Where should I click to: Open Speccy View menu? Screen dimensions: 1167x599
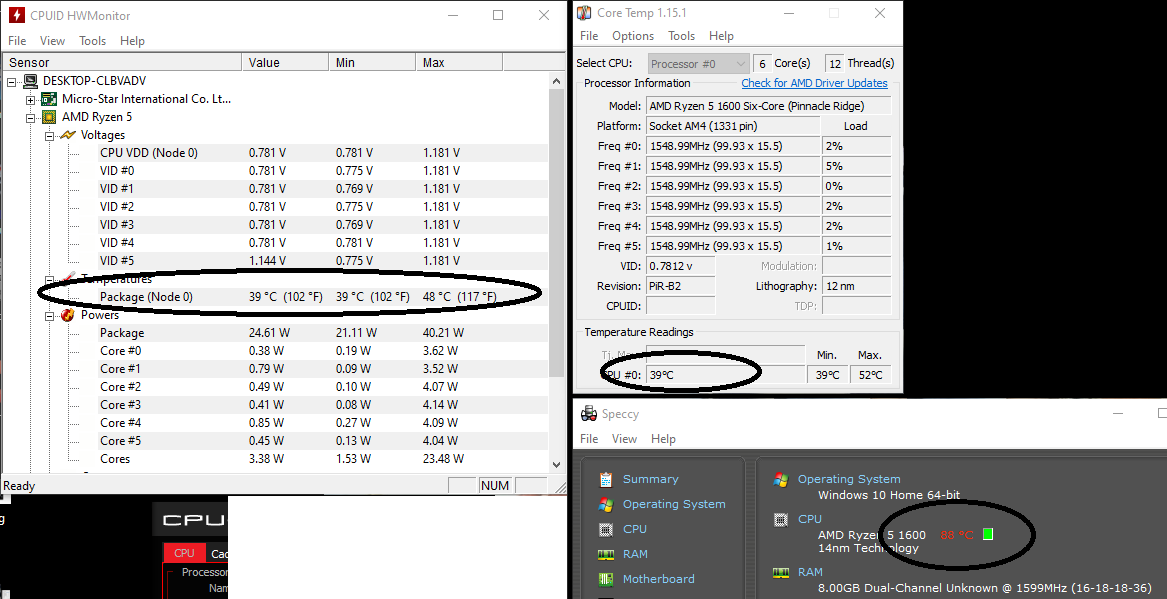tap(624, 439)
